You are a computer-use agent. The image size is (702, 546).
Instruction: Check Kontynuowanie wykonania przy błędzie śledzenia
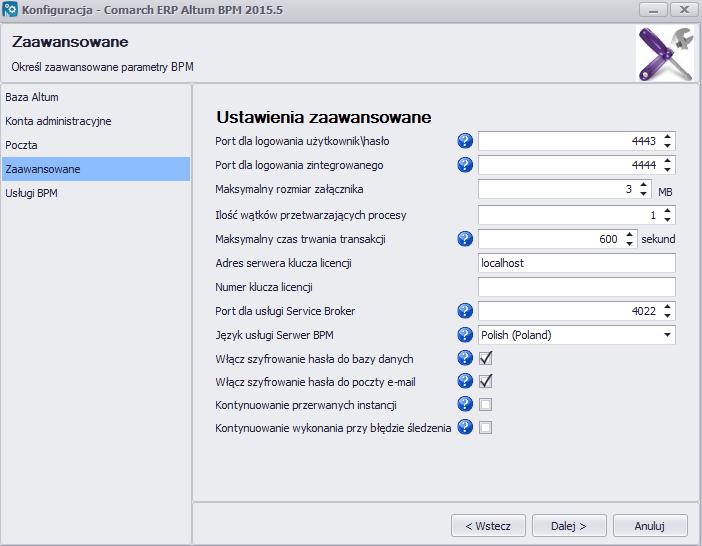[x=485, y=428]
